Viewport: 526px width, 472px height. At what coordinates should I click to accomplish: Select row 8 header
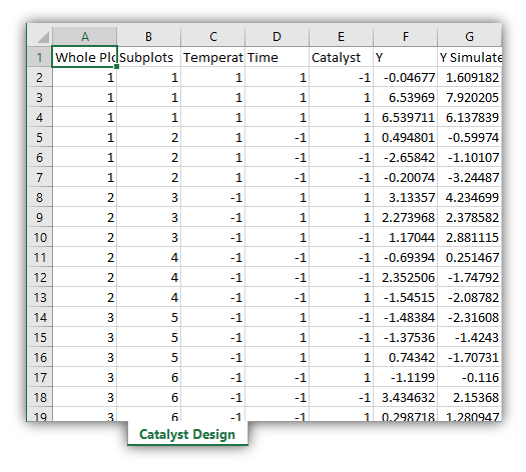tap(40, 198)
